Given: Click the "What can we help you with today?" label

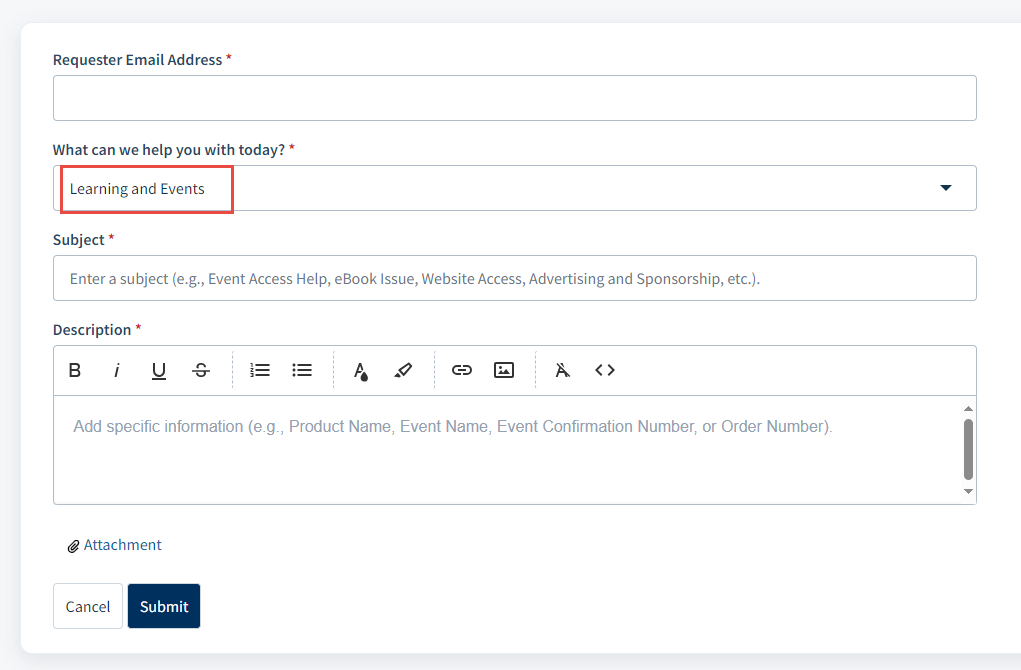Looking at the screenshot, I should (169, 150).
